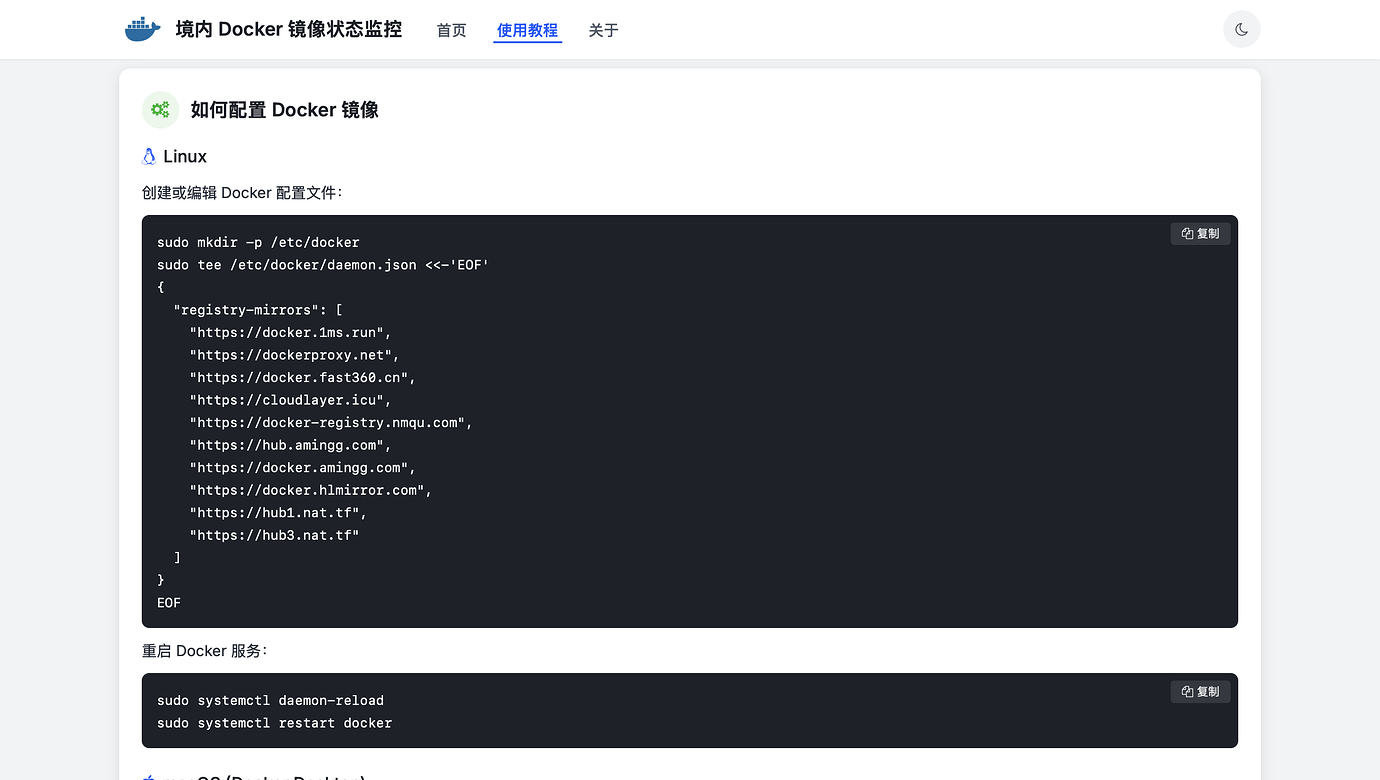Select the active 使用教程 tab
The image size is (1380, 780).
click(x=527, y=30)
